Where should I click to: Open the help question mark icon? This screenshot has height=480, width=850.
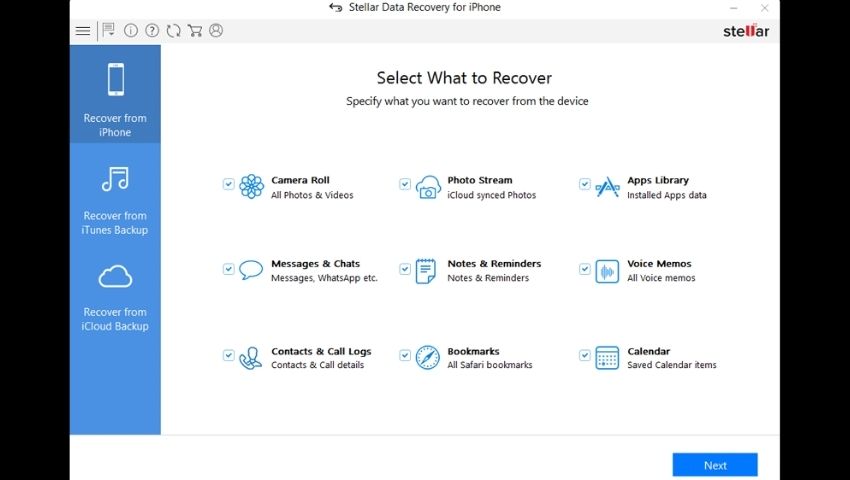(x=152, y=30)
